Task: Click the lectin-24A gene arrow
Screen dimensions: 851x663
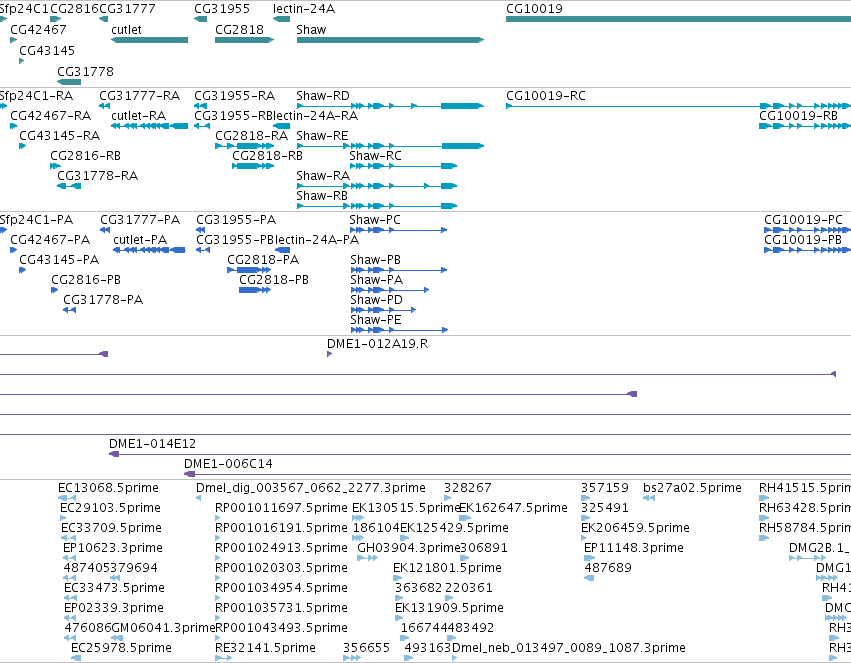Action: (x=281, y=19)
